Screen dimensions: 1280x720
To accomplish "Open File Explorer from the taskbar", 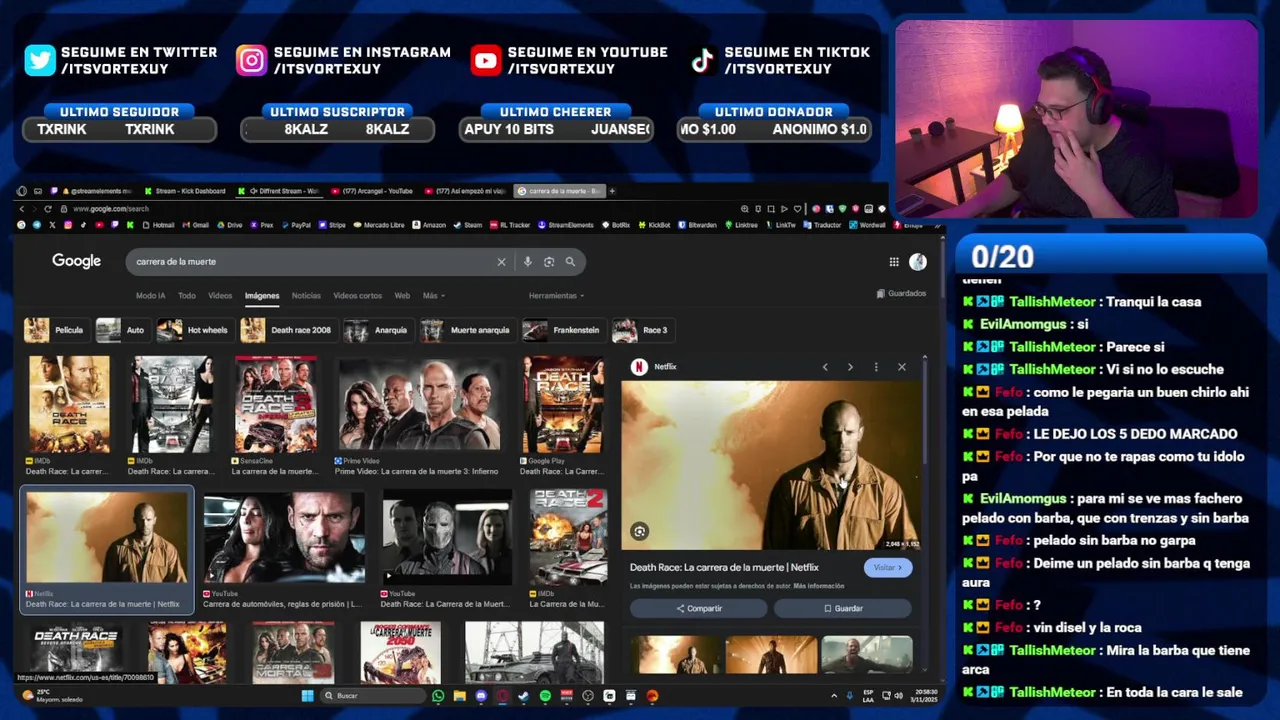I will (x=459, y=696).
